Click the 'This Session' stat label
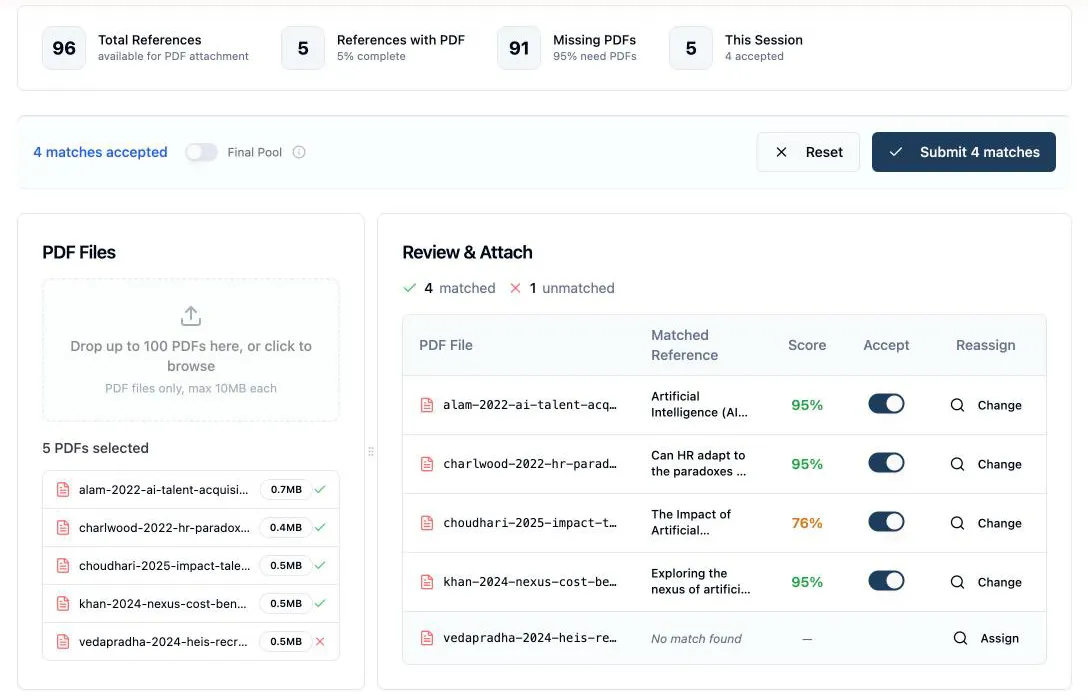1088x700 pixels. 764,40
